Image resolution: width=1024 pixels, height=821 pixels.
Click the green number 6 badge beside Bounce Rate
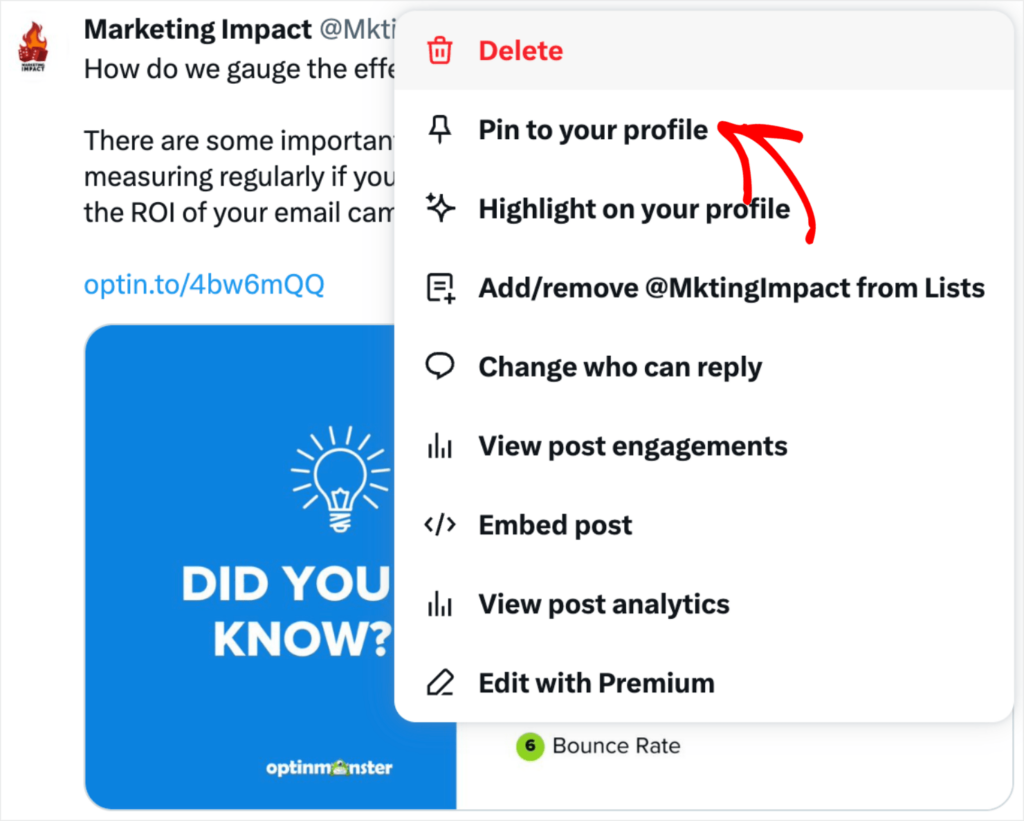click(530, 746)
